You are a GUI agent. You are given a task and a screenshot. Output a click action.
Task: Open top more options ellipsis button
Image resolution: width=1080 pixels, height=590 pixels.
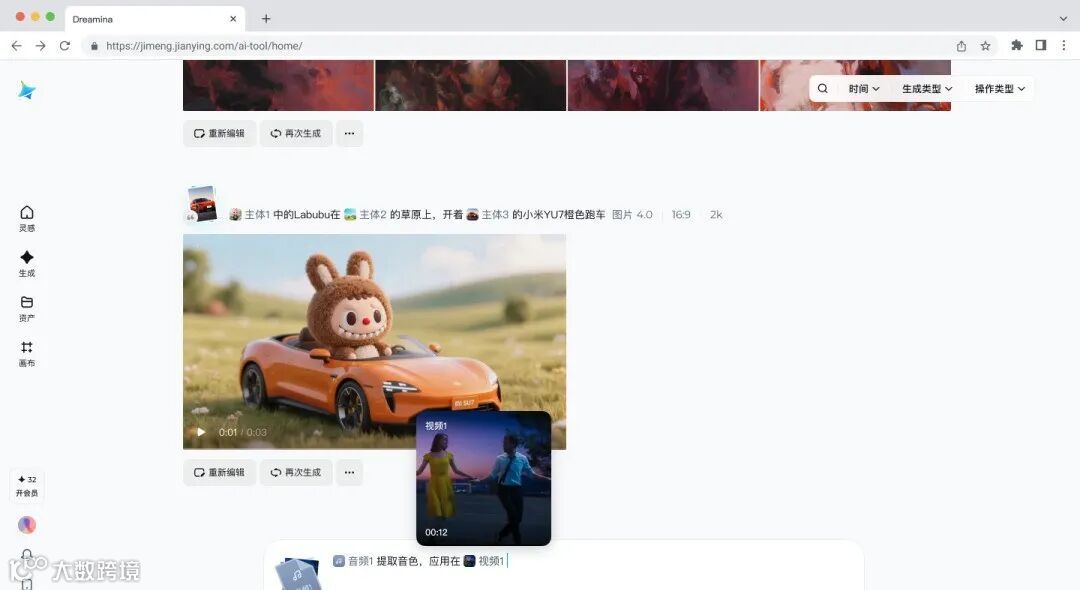tap(349, 134)
